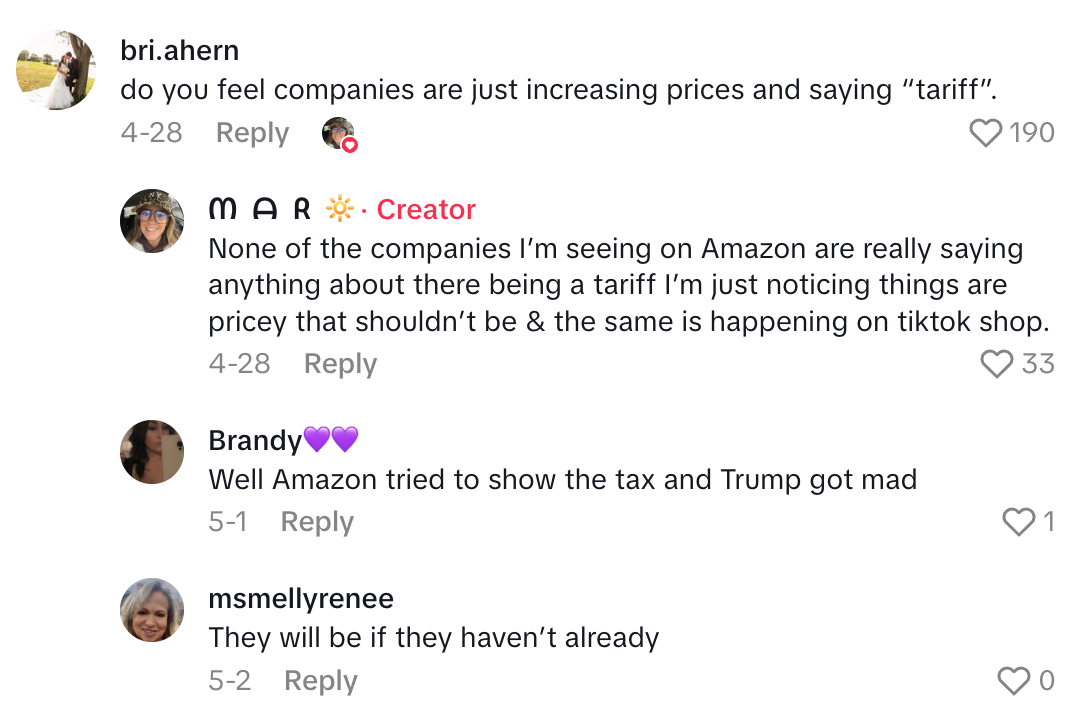Click the red Creator label

click(x=426, y=209)
